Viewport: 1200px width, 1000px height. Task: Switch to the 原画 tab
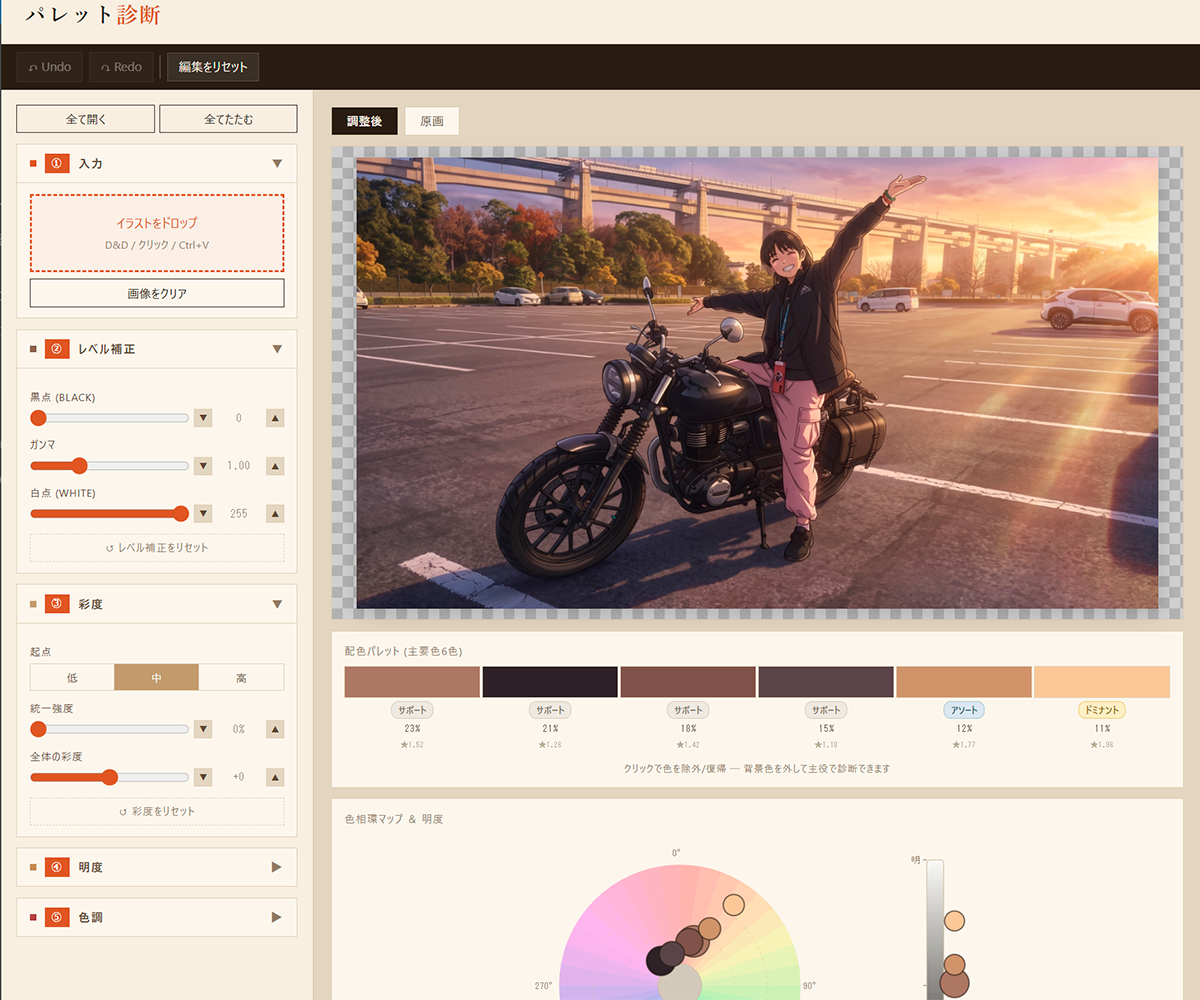click(432, 121)
